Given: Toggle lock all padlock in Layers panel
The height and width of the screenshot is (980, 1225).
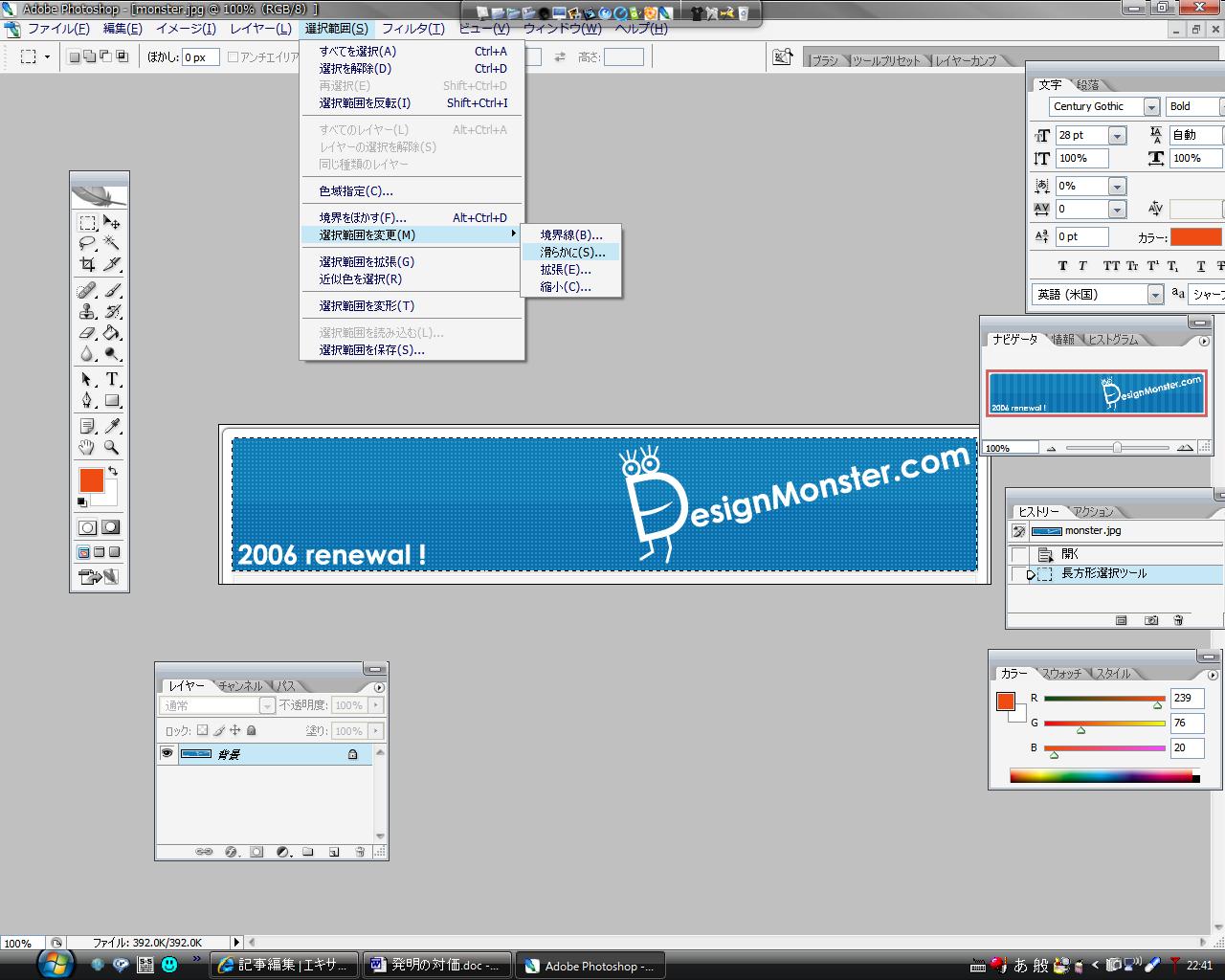Looking at the screenshot, I should pyautogui.click(x=252, y=730).
